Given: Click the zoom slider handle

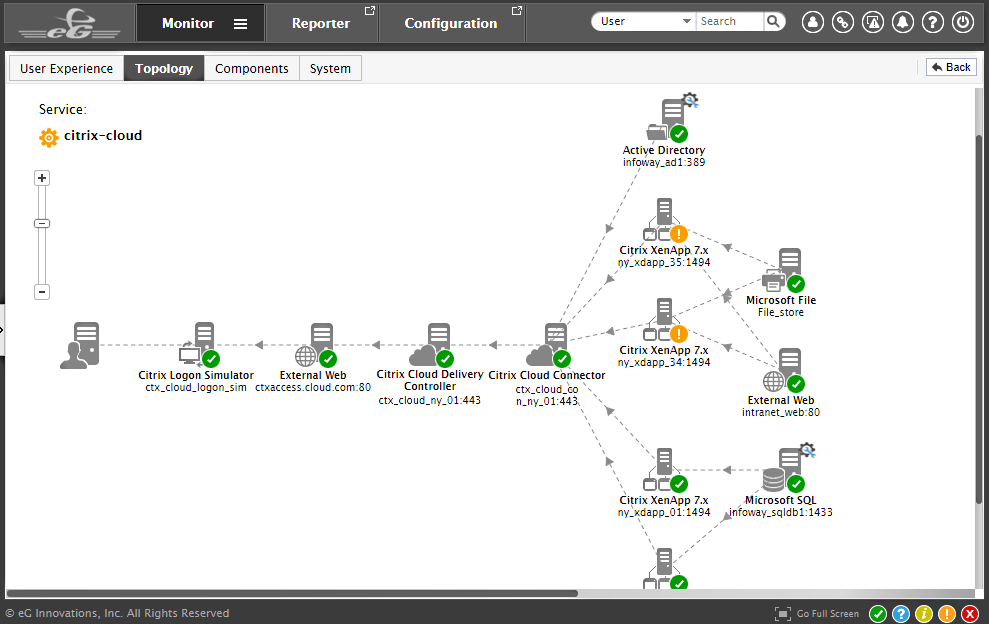Looking at the screenshot, I should 42,223.
